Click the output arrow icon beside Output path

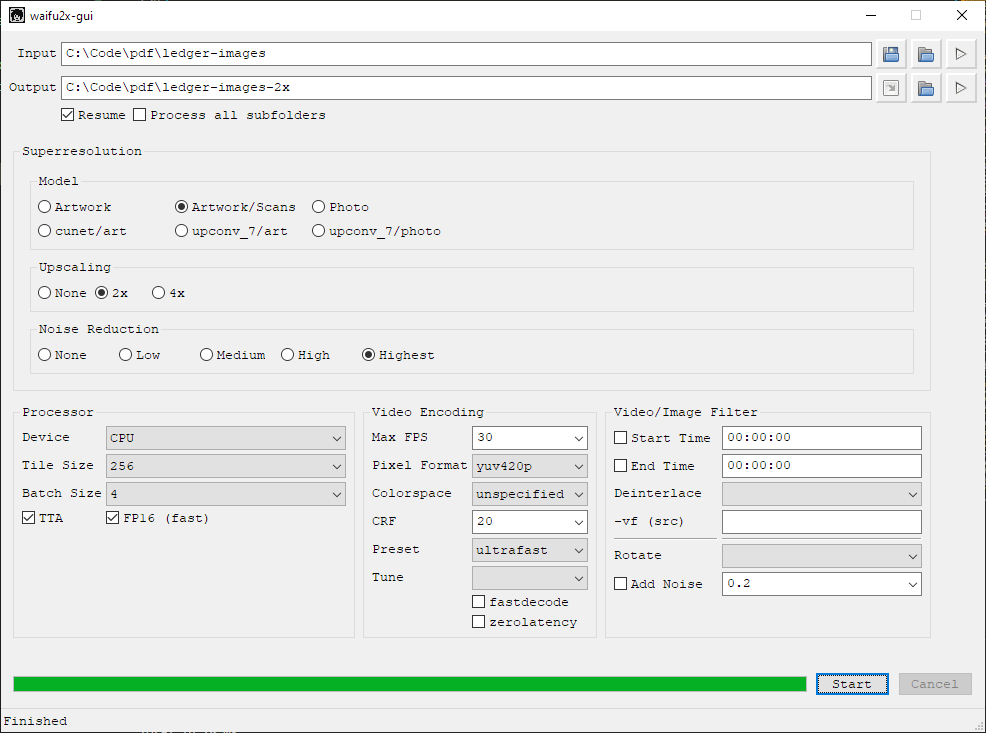[x=890, y=88]
